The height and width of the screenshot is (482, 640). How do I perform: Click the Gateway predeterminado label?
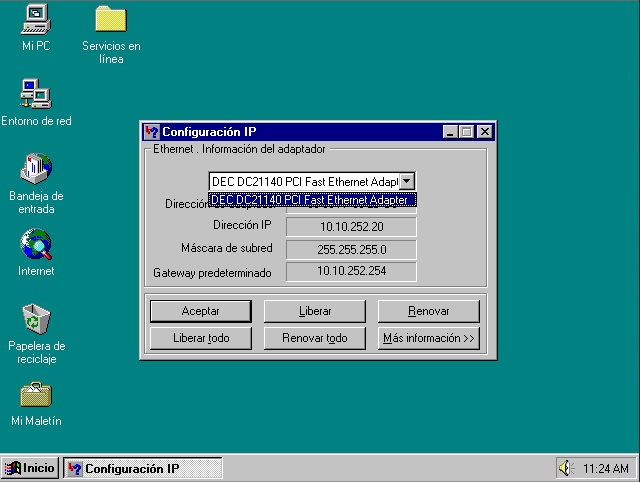[x=212, y=273]
